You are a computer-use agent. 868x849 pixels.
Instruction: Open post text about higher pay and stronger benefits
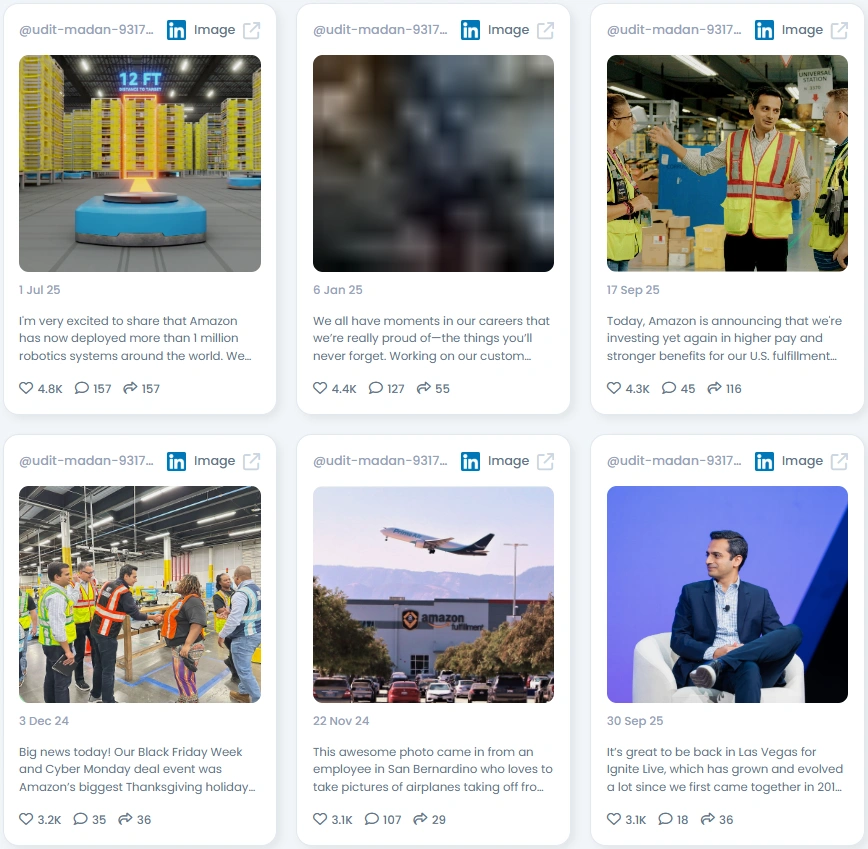click(724, 338)
